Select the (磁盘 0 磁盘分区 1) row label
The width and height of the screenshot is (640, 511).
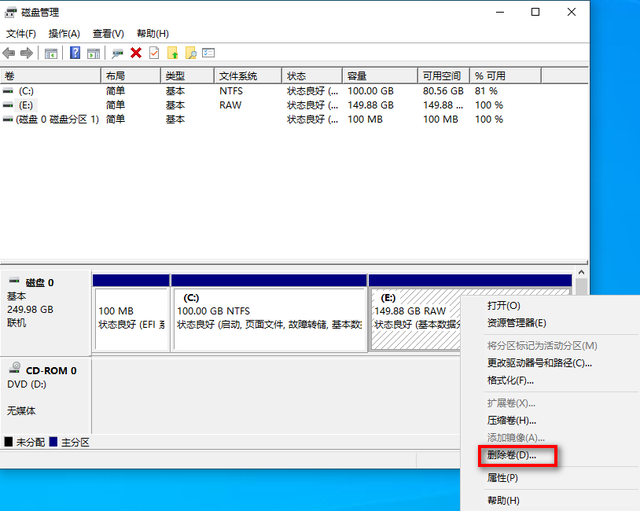(58, 120)
